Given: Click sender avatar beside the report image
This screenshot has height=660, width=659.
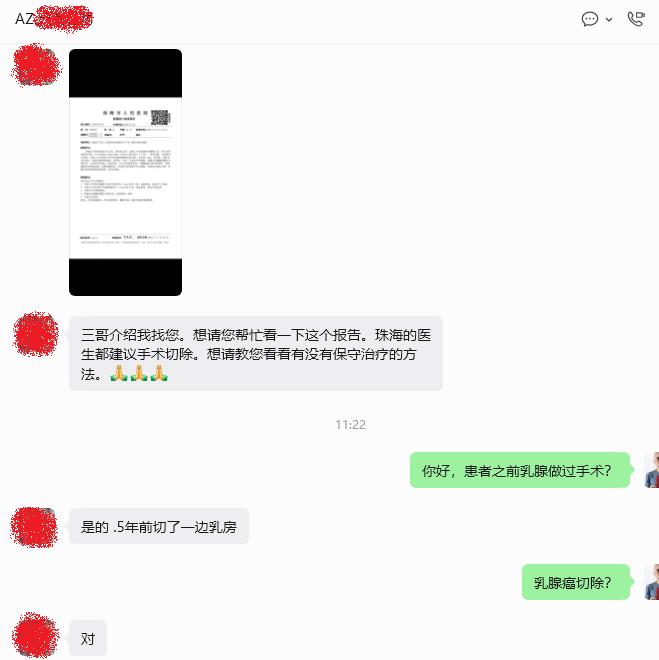Looking at the screenshot, I should (x=36, y=65).
